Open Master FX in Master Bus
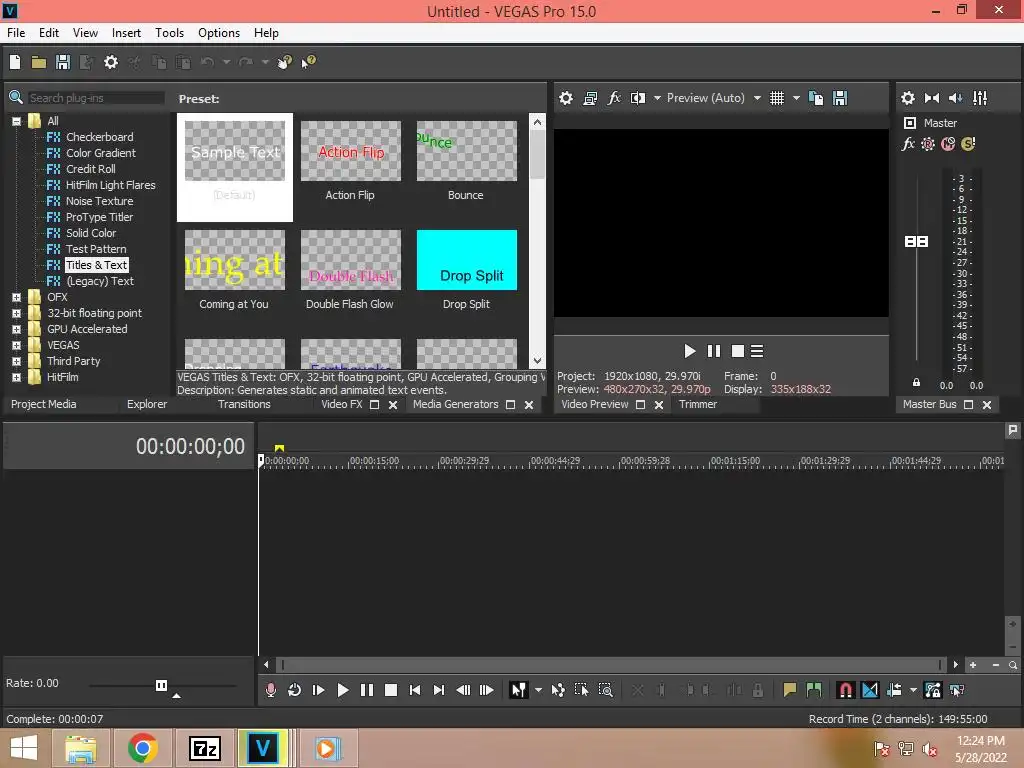The image size is (1024, 768). click(x=908, y=144)
